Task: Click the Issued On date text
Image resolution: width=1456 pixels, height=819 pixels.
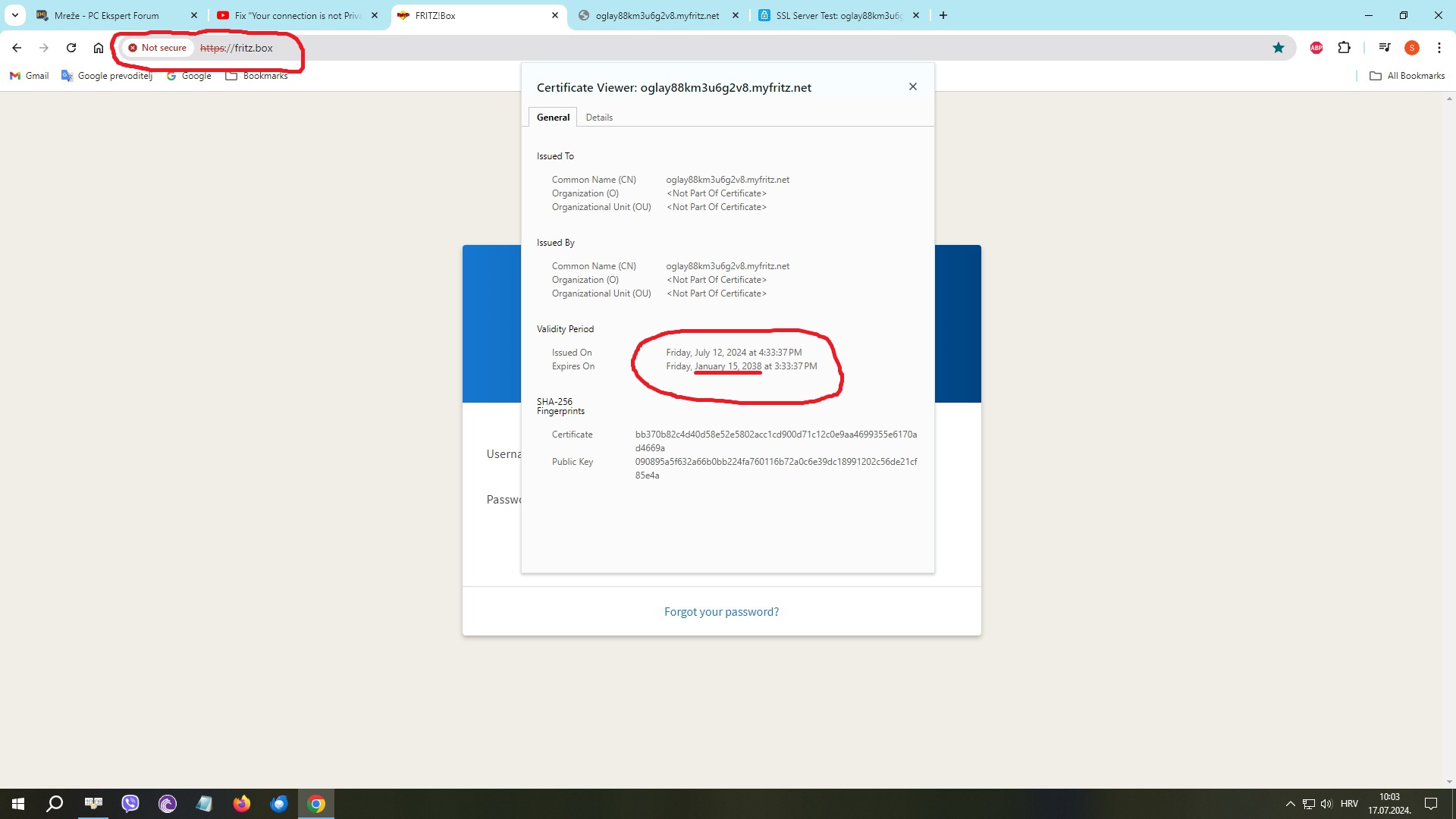Action: [x=734, y=353]
